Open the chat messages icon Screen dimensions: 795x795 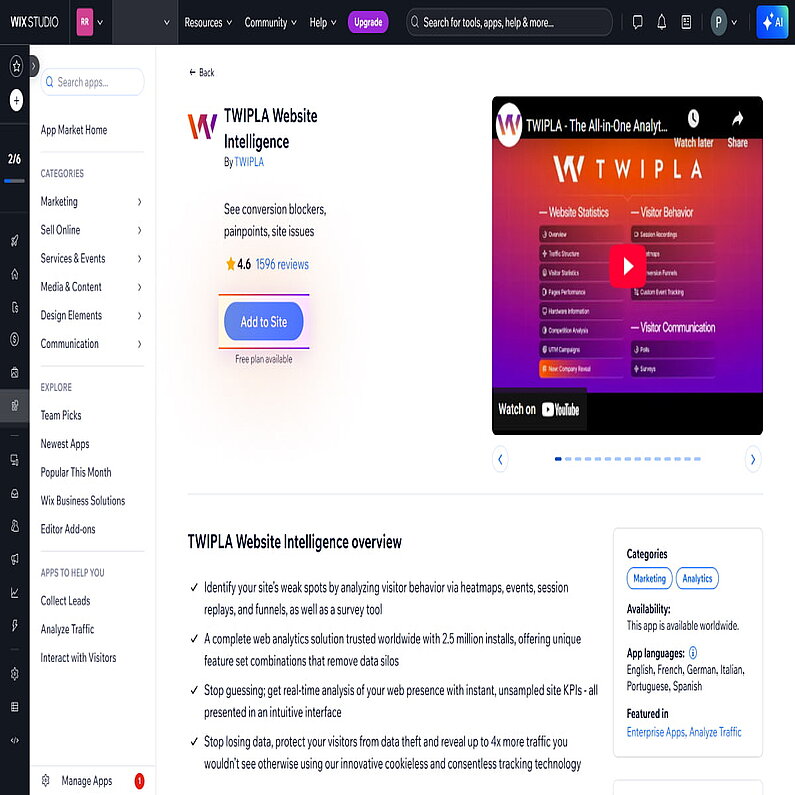[x=637, y=22]
